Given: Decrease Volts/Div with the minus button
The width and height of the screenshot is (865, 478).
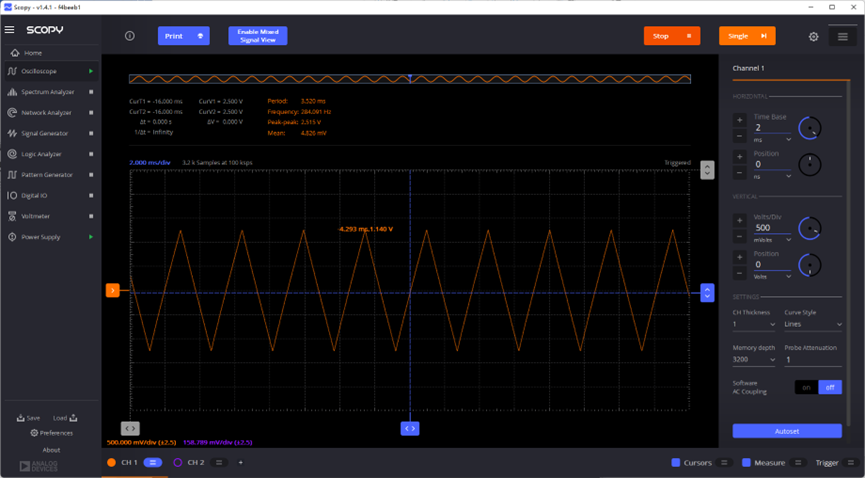Looking at the screenshot, I should [x=740, y=236].
